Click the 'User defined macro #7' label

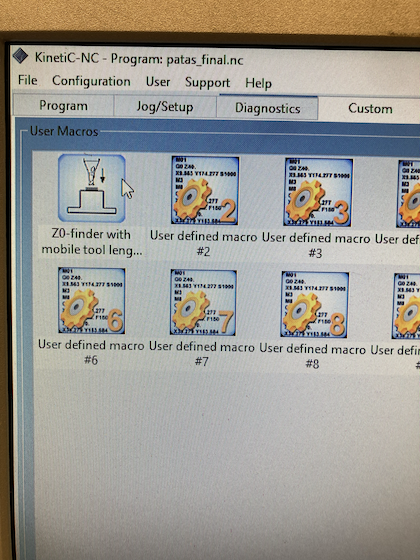[202, 354]
